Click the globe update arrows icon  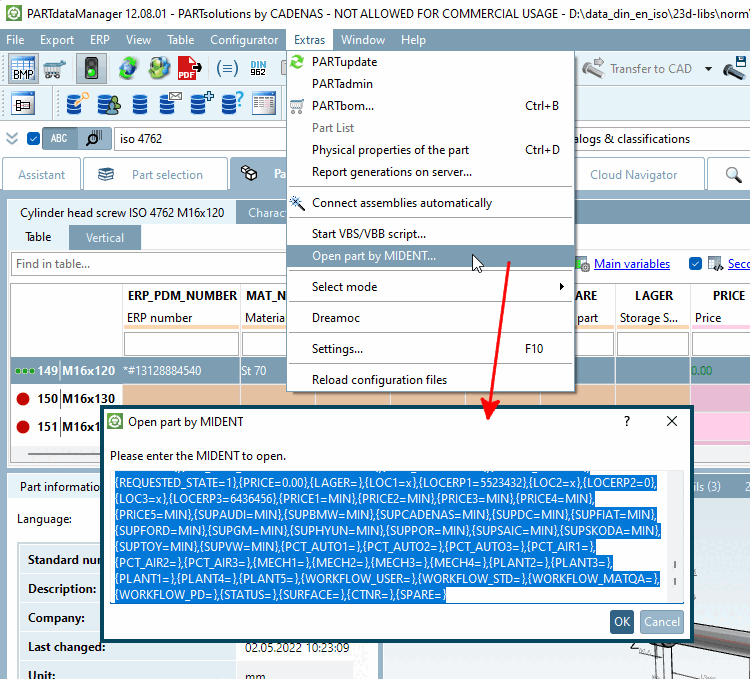(x=128, y=68)
